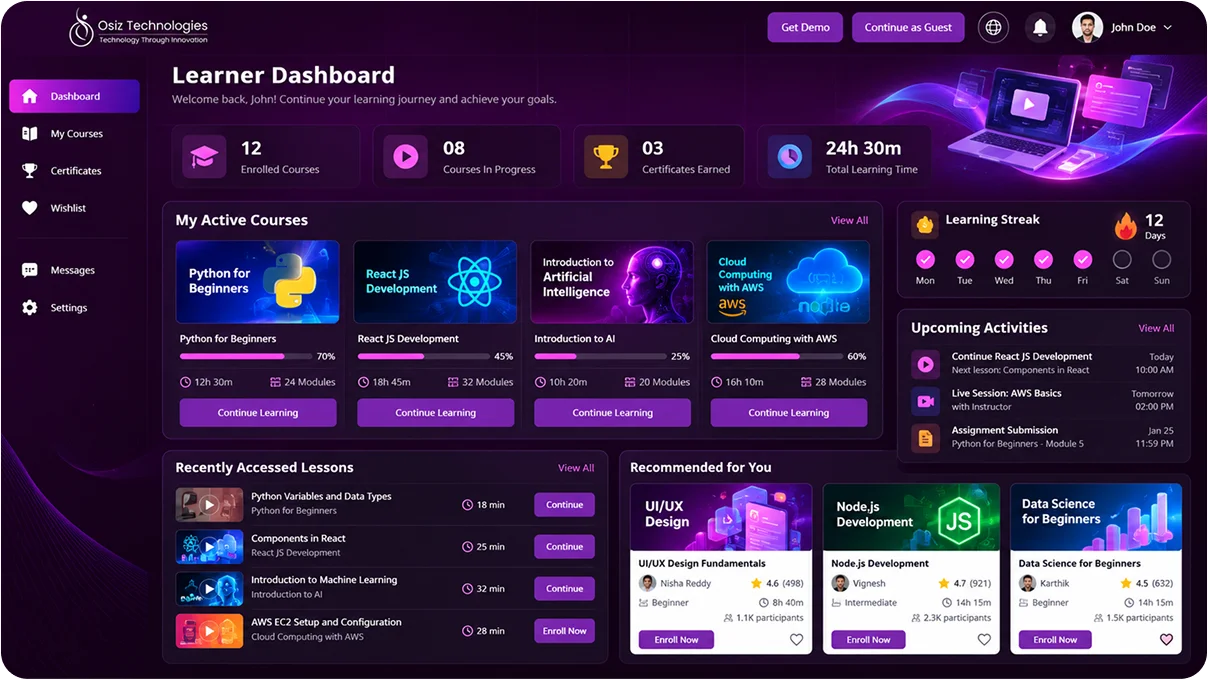Toggle the Friday streak checkmark
This screenshot has height=680, width=1208.
pyautogui.click(x=1083, y=260)
